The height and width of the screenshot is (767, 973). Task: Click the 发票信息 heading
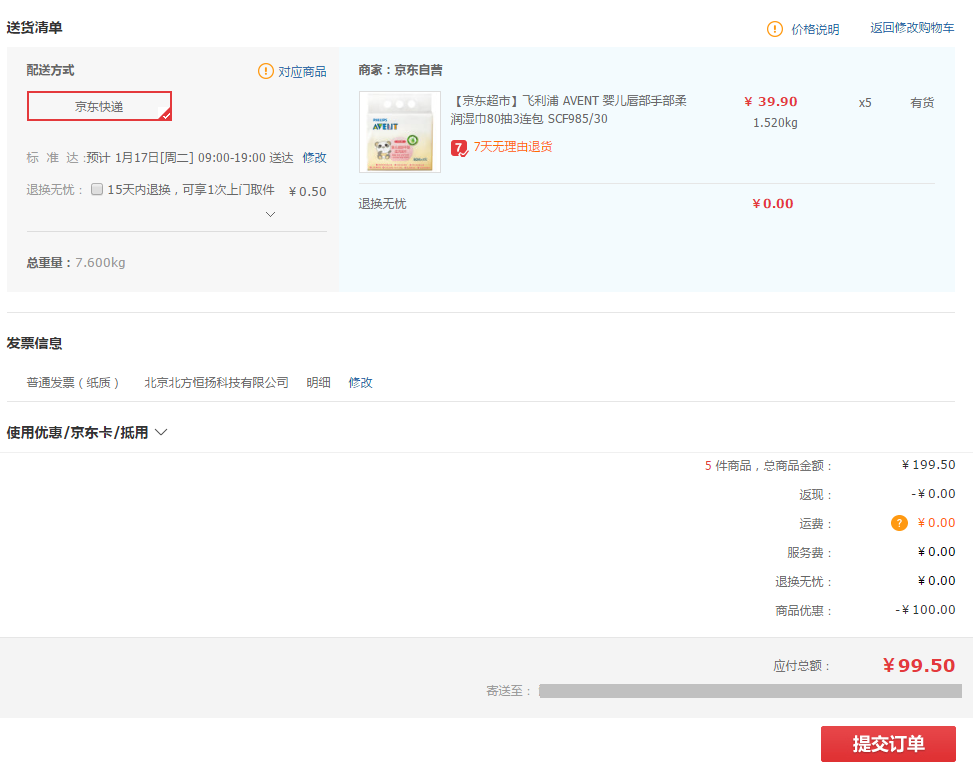(34, 343)
